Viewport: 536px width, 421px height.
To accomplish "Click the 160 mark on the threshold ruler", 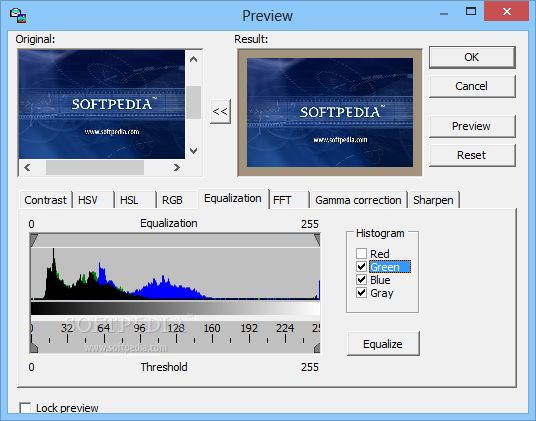I will click(x=212, y=328).
